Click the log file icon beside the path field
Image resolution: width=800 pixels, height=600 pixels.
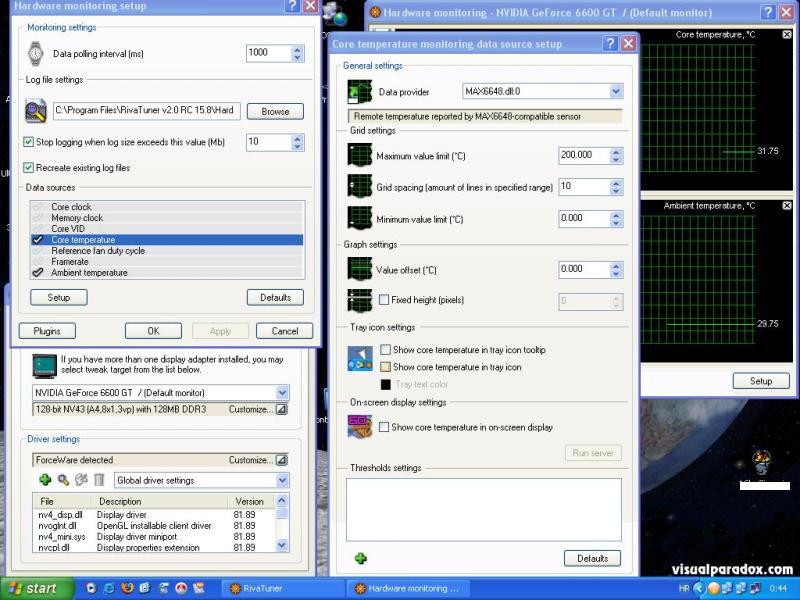pyautogui.click(x=37, y=111)
